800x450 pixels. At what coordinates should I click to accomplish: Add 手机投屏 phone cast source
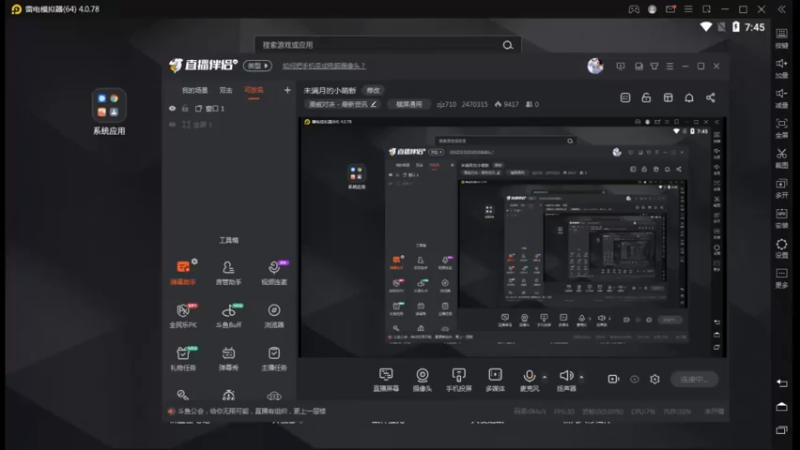coord(459,380)
